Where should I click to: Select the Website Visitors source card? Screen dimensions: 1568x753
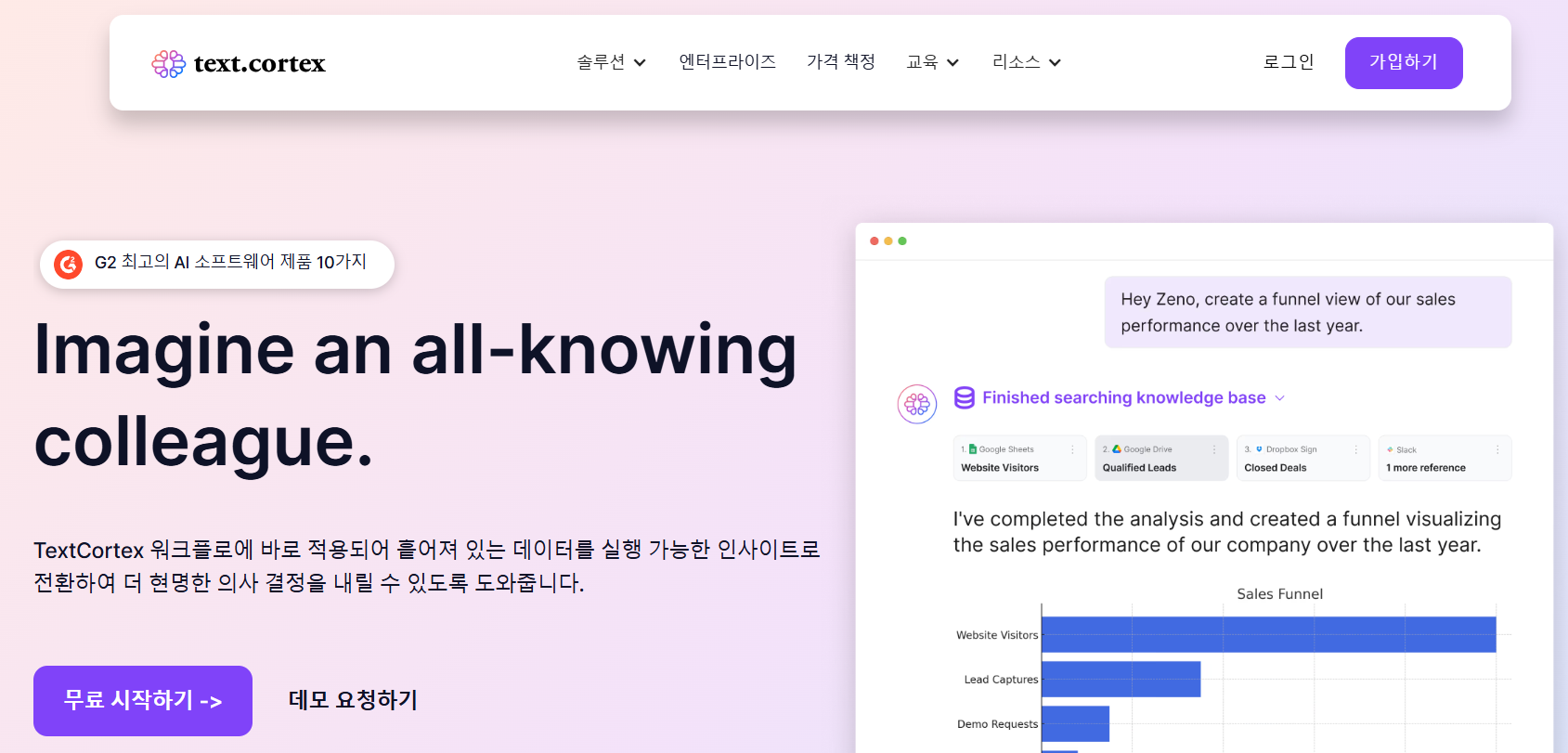click(x=1019, y=458)
